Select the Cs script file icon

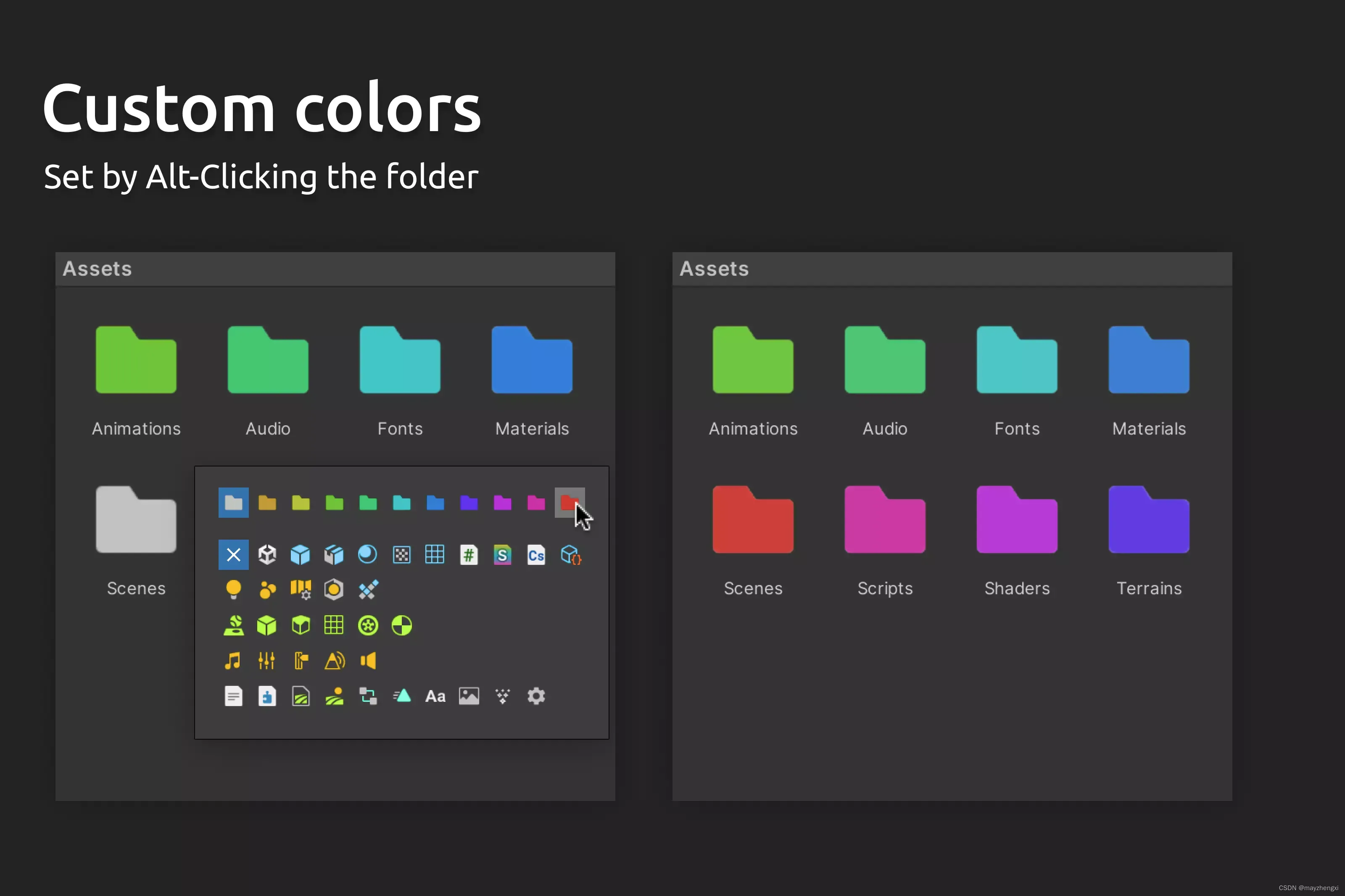coord(536,554)
